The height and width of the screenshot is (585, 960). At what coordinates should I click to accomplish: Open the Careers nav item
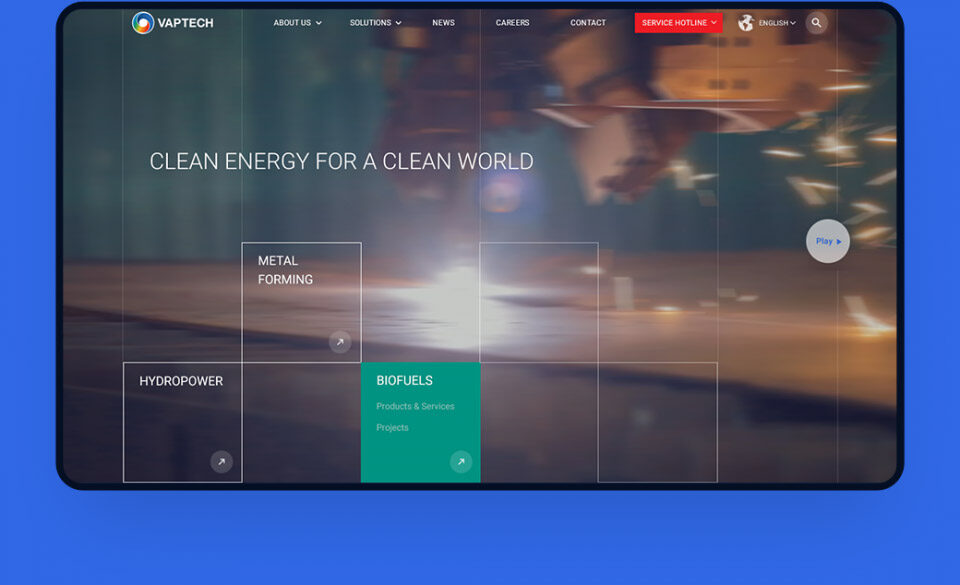(512, 23)
